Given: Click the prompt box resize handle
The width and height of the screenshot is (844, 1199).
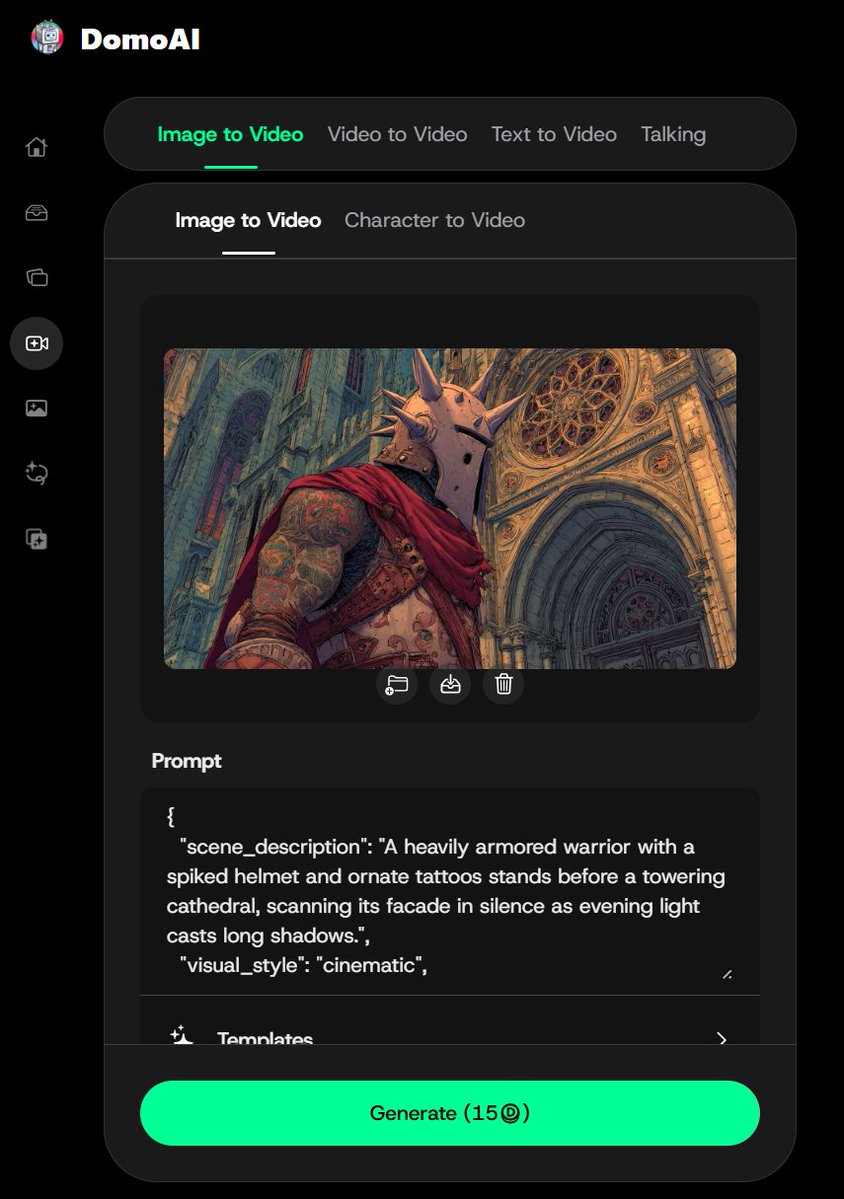Looking at the screenshot, I should pyautogui.click(x=727, y=974).
